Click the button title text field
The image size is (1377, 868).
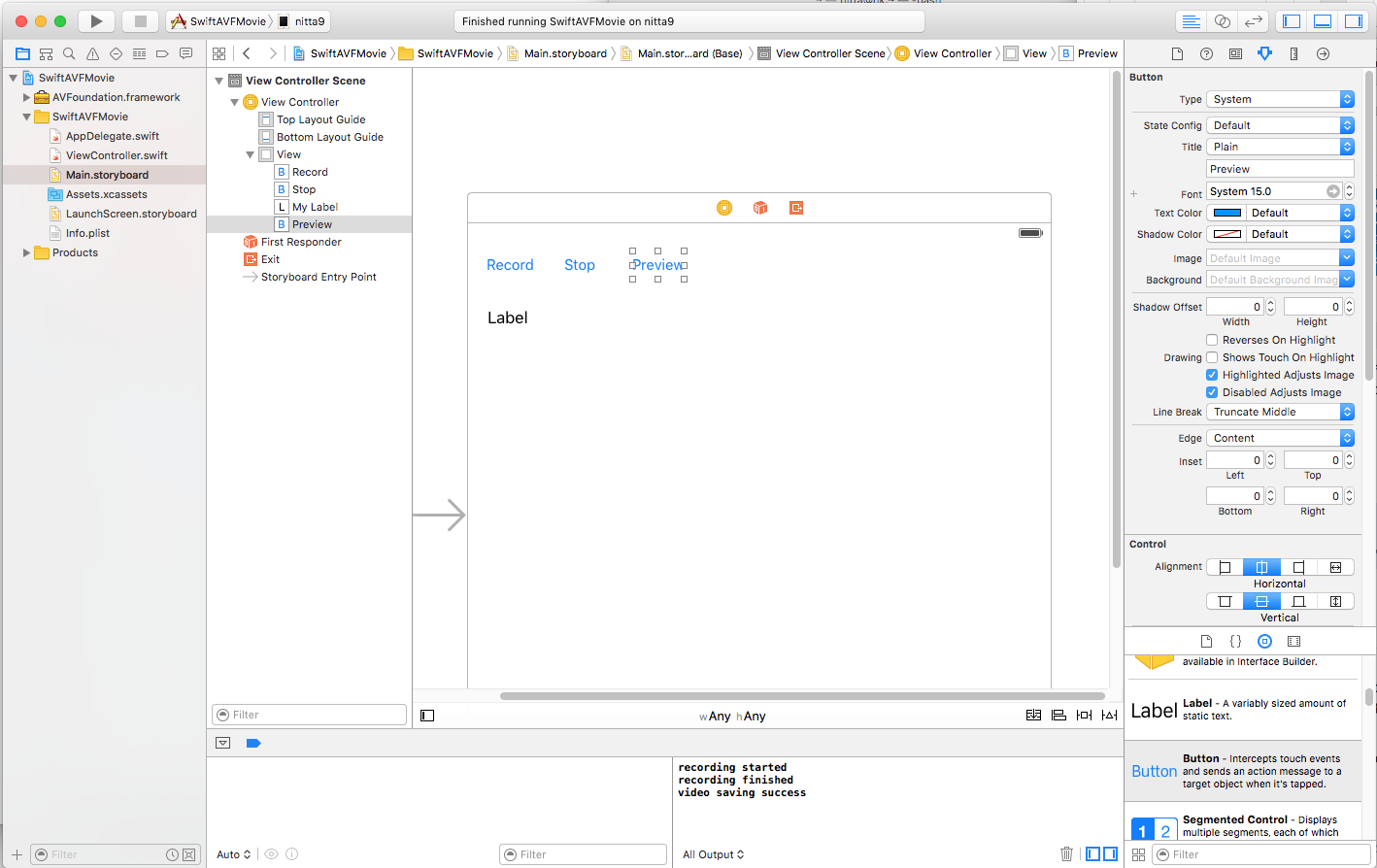(x=1279, y=169)
